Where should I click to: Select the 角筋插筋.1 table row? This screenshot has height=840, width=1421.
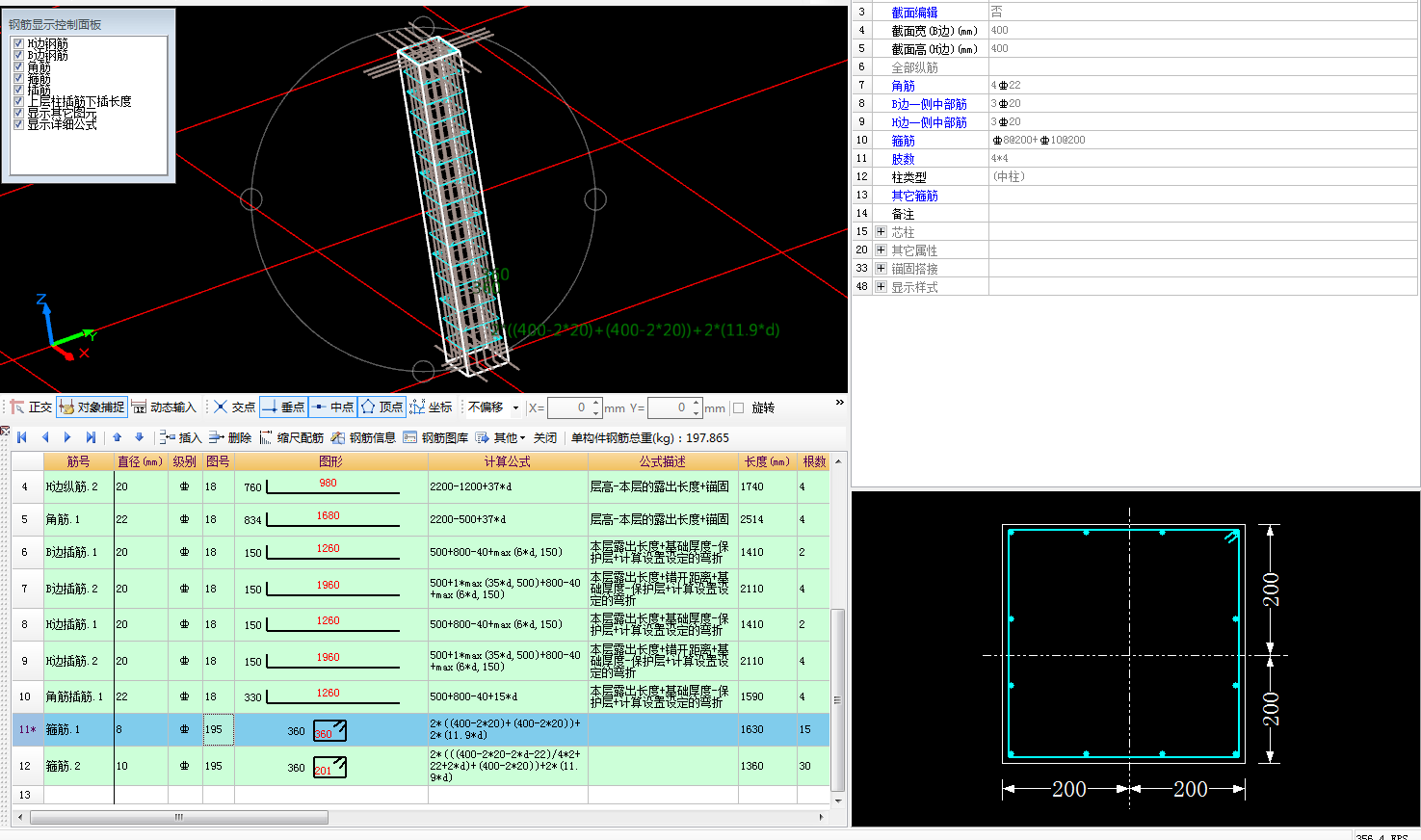click(420, 696)
